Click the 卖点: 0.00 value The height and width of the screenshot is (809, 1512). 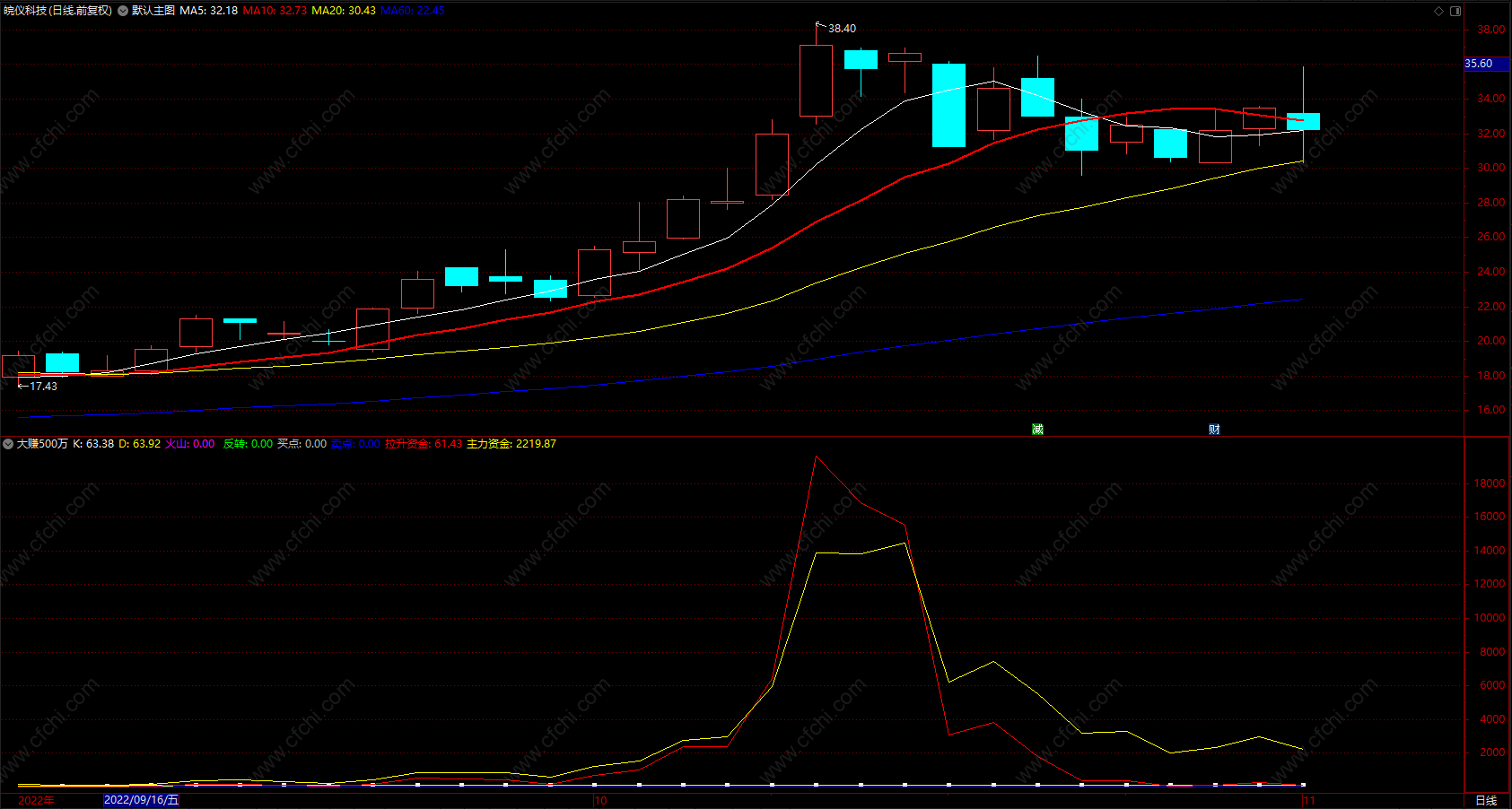tap(356, 444)
